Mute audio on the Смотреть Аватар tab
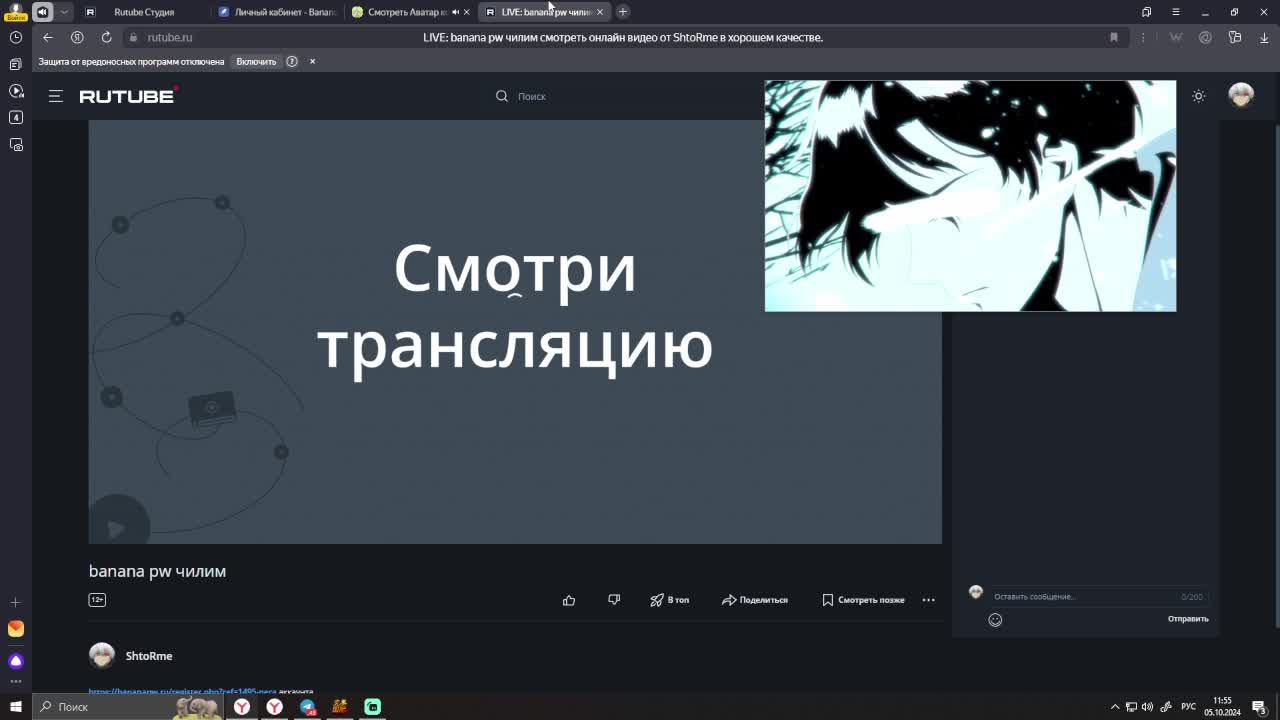This screenshot has width=1280, height=720. 455,12
